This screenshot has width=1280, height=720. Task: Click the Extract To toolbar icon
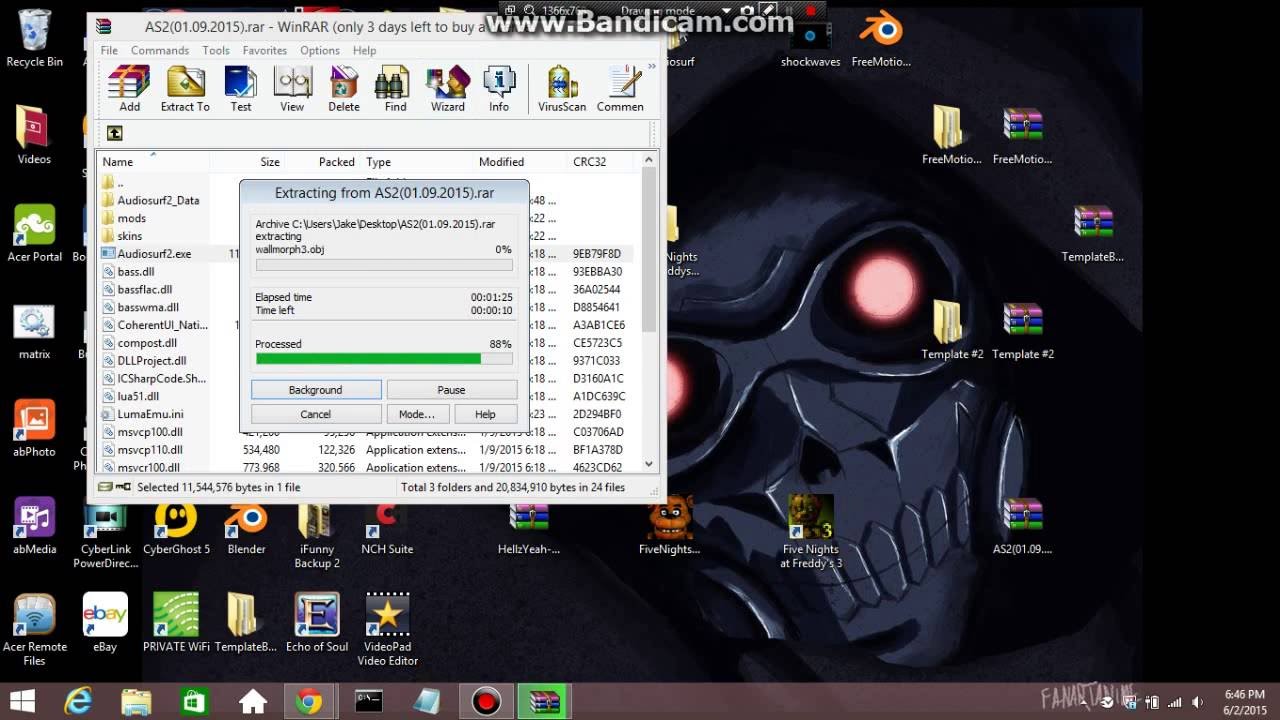pos(185,88)
